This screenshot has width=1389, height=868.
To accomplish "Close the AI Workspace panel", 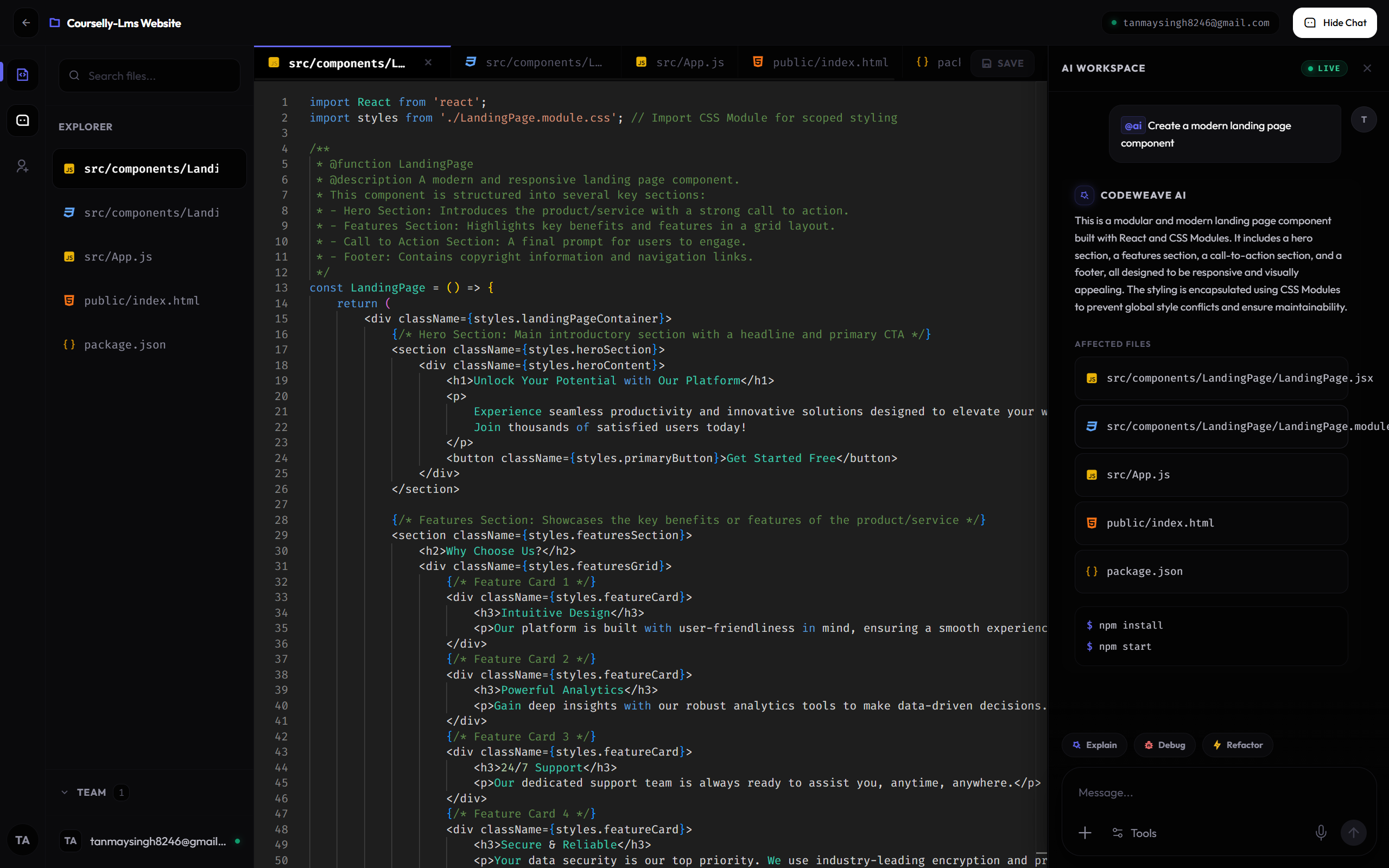I will coord(1367,68).
